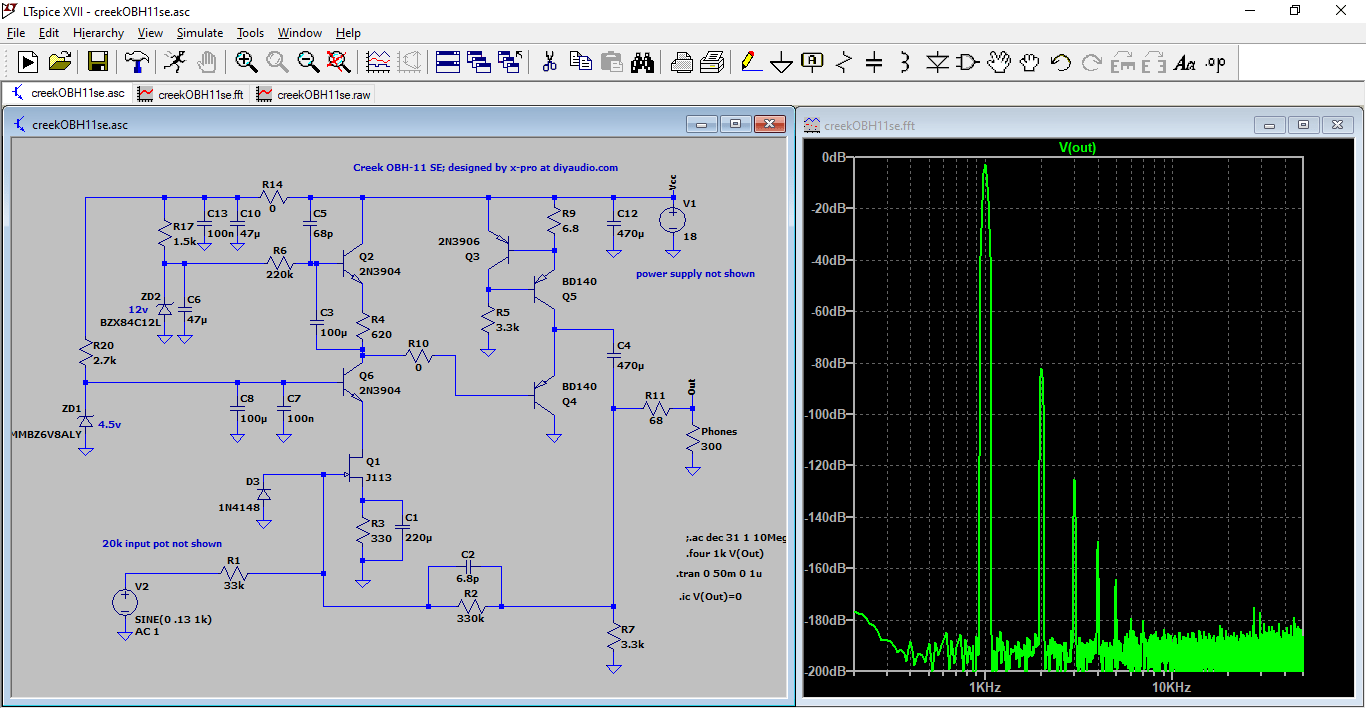
Task: Maximize the creekOBH11se.asc schematic sub-window
Action: click(736, 124)
